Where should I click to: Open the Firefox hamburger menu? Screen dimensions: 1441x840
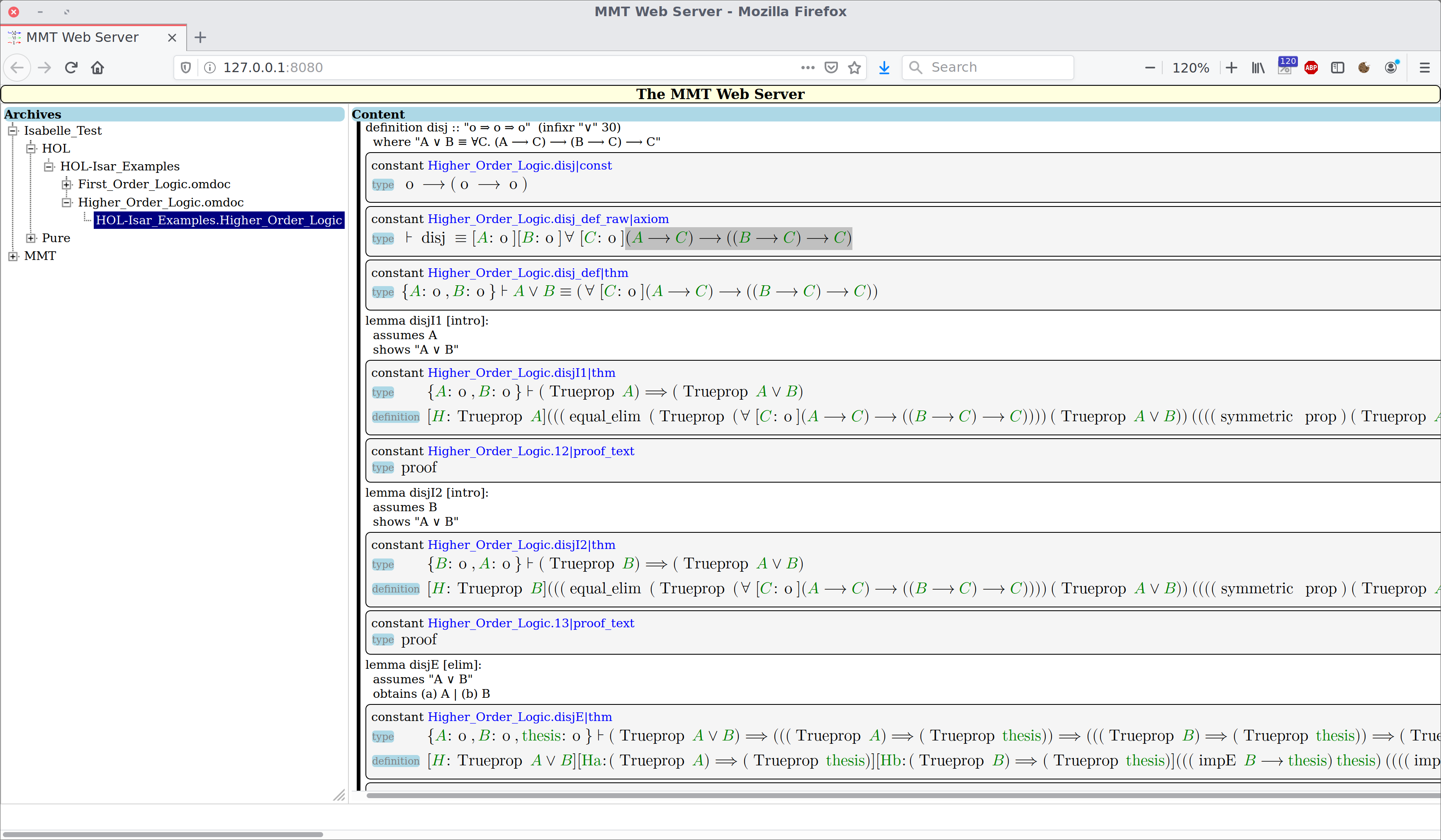coord(1424,68)
